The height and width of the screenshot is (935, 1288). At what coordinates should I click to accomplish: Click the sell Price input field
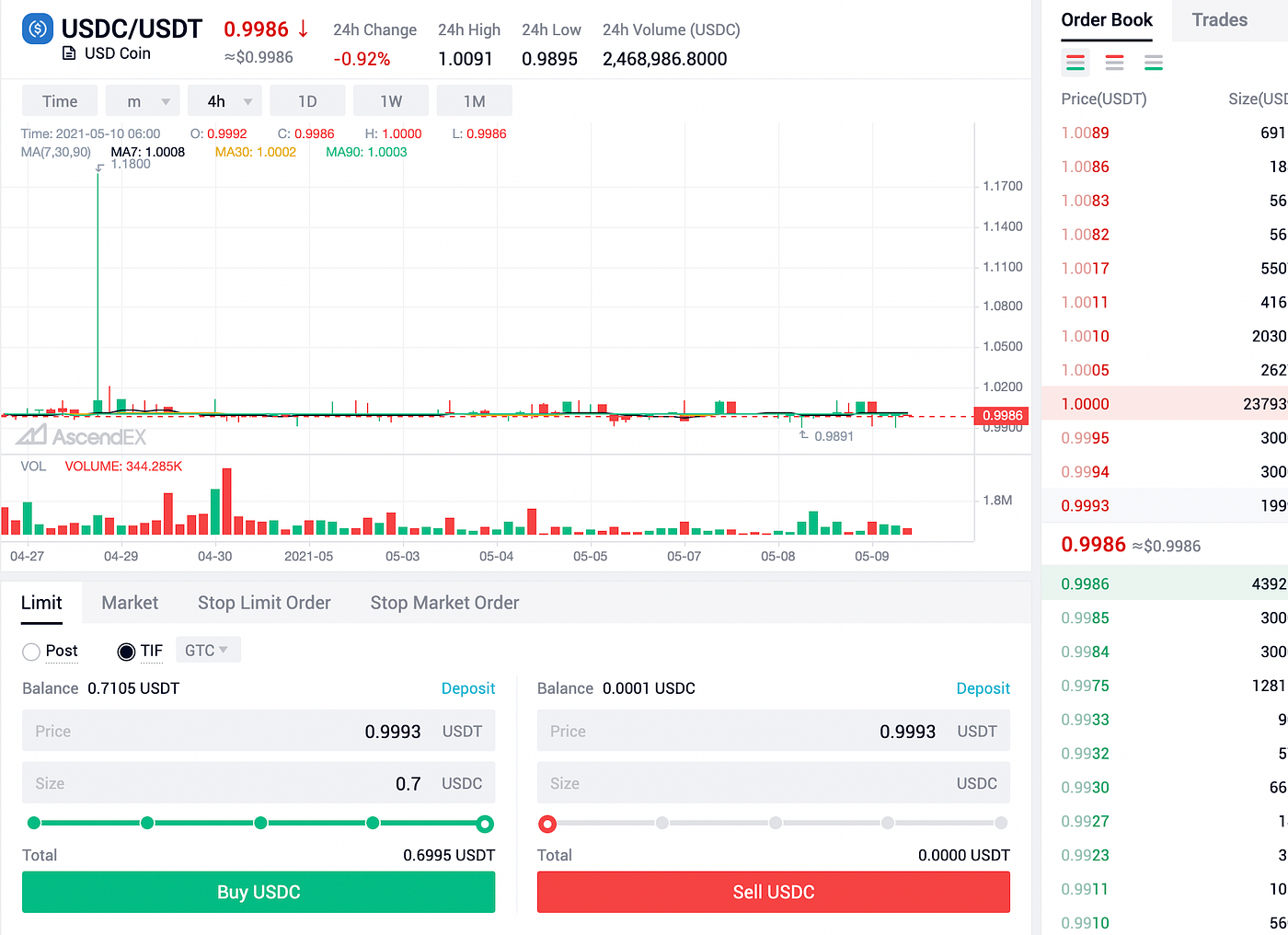[774, 731]
